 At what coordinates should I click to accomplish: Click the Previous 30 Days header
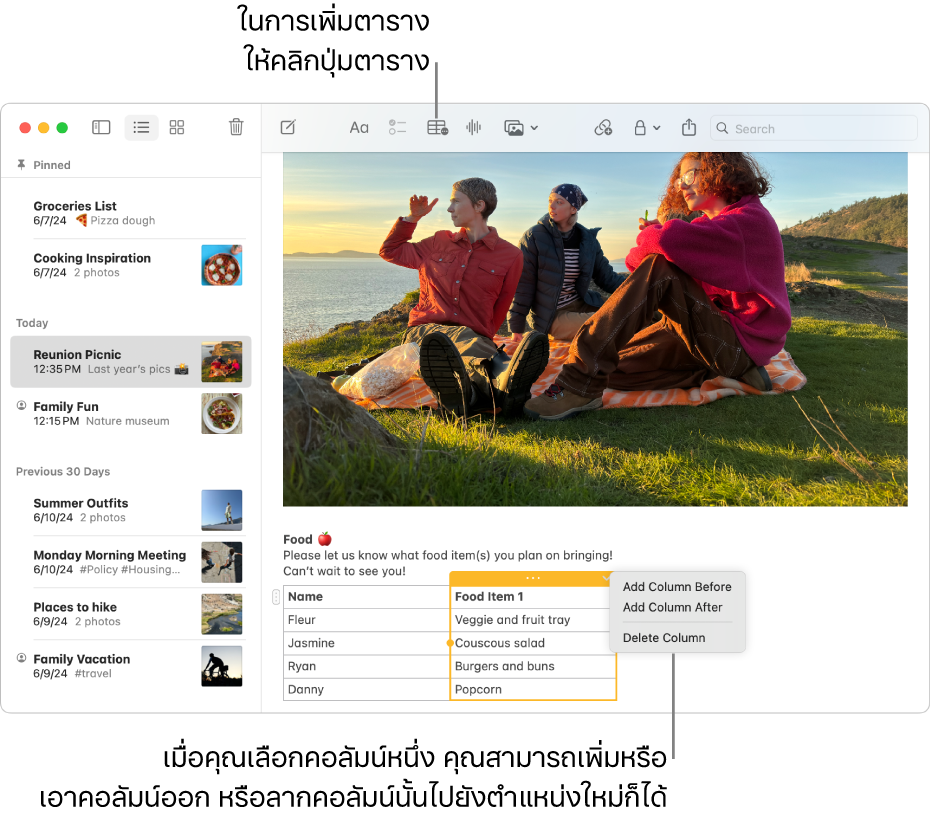pos(63,471)
